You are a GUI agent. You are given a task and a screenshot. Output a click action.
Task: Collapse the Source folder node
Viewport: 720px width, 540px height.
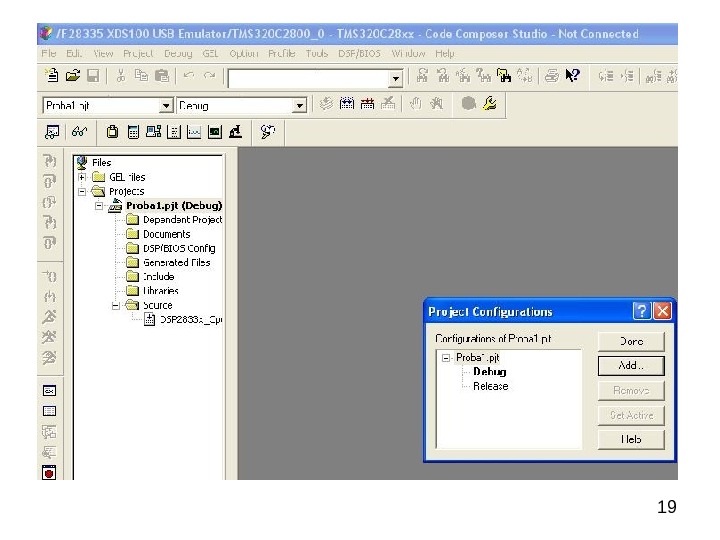coord(116,305)
